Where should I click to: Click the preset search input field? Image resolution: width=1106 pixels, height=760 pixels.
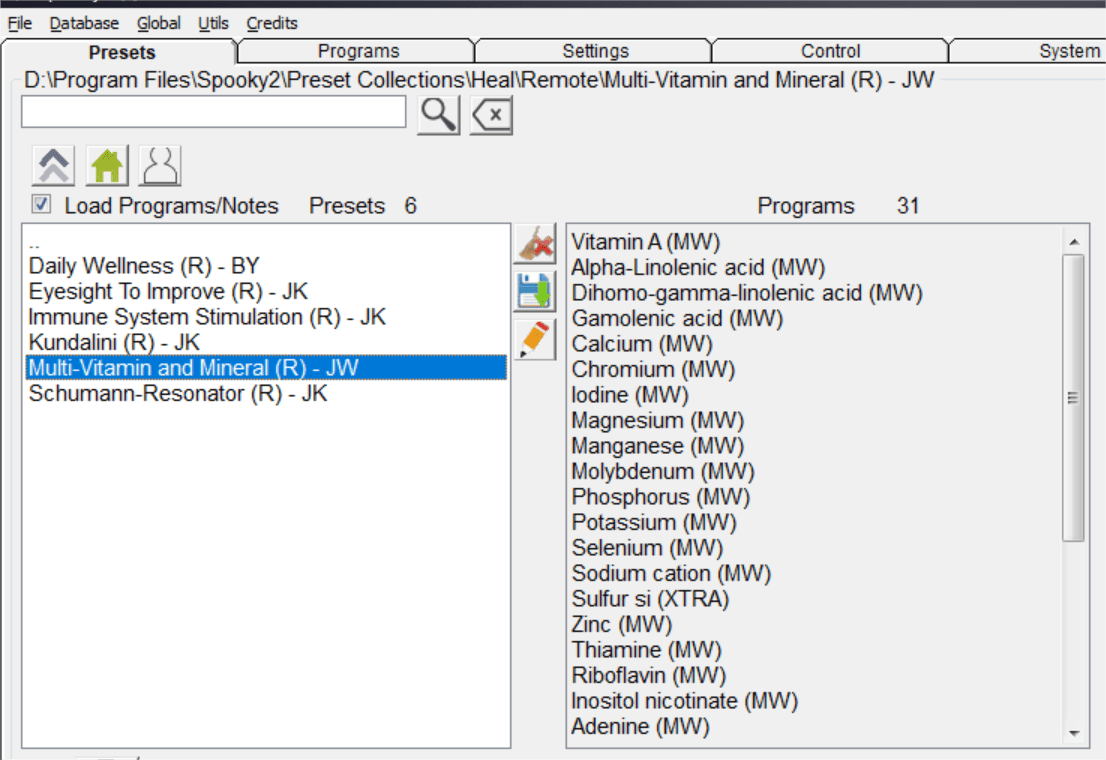(x=214, y=111)
